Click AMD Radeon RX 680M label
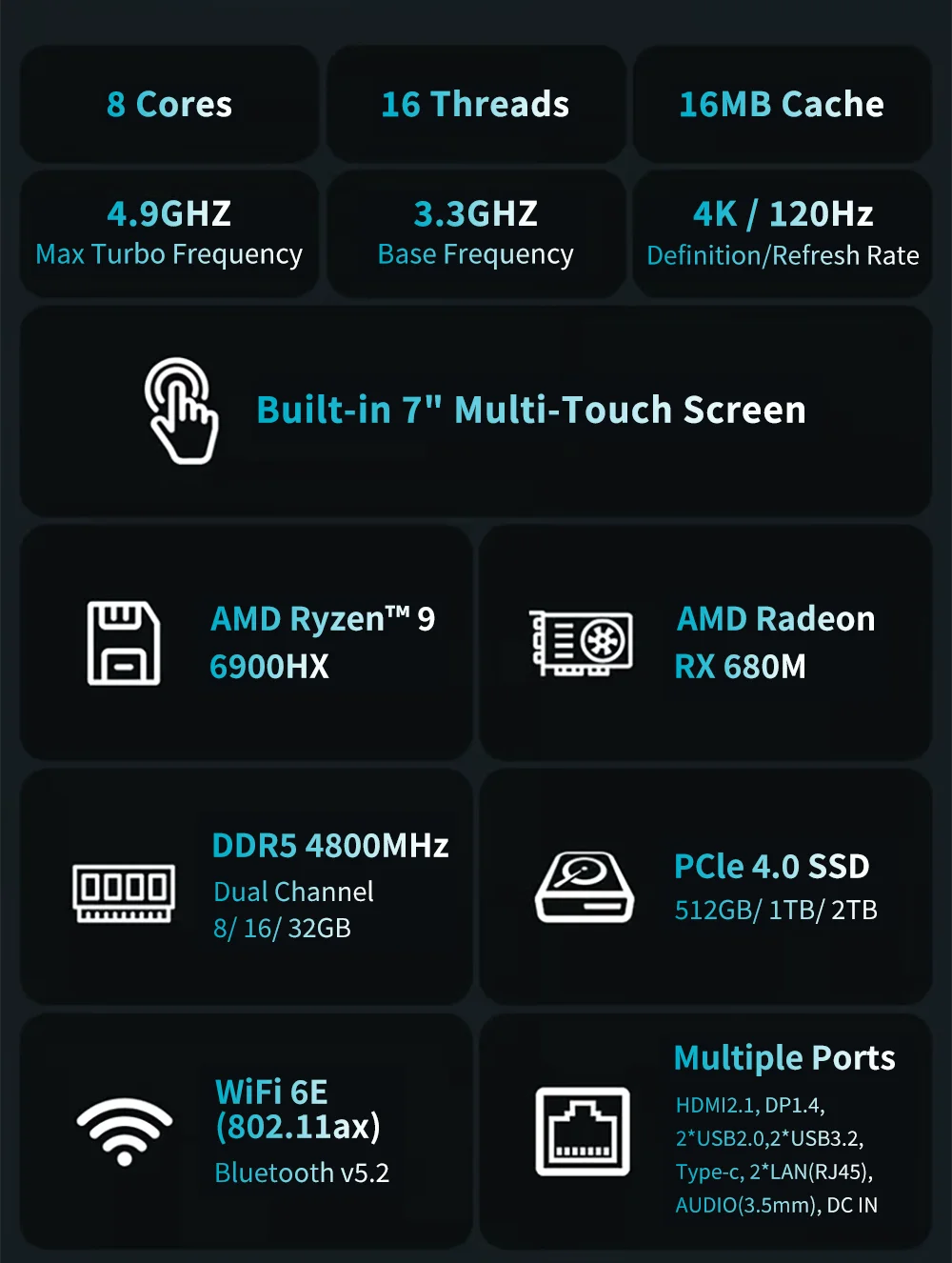The image size is (952, 1263). pos(775,642)
